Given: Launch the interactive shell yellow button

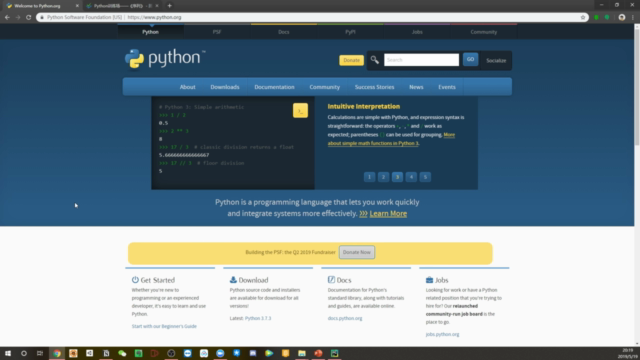Looking at the screenshot, I should [x=300, y=110].
